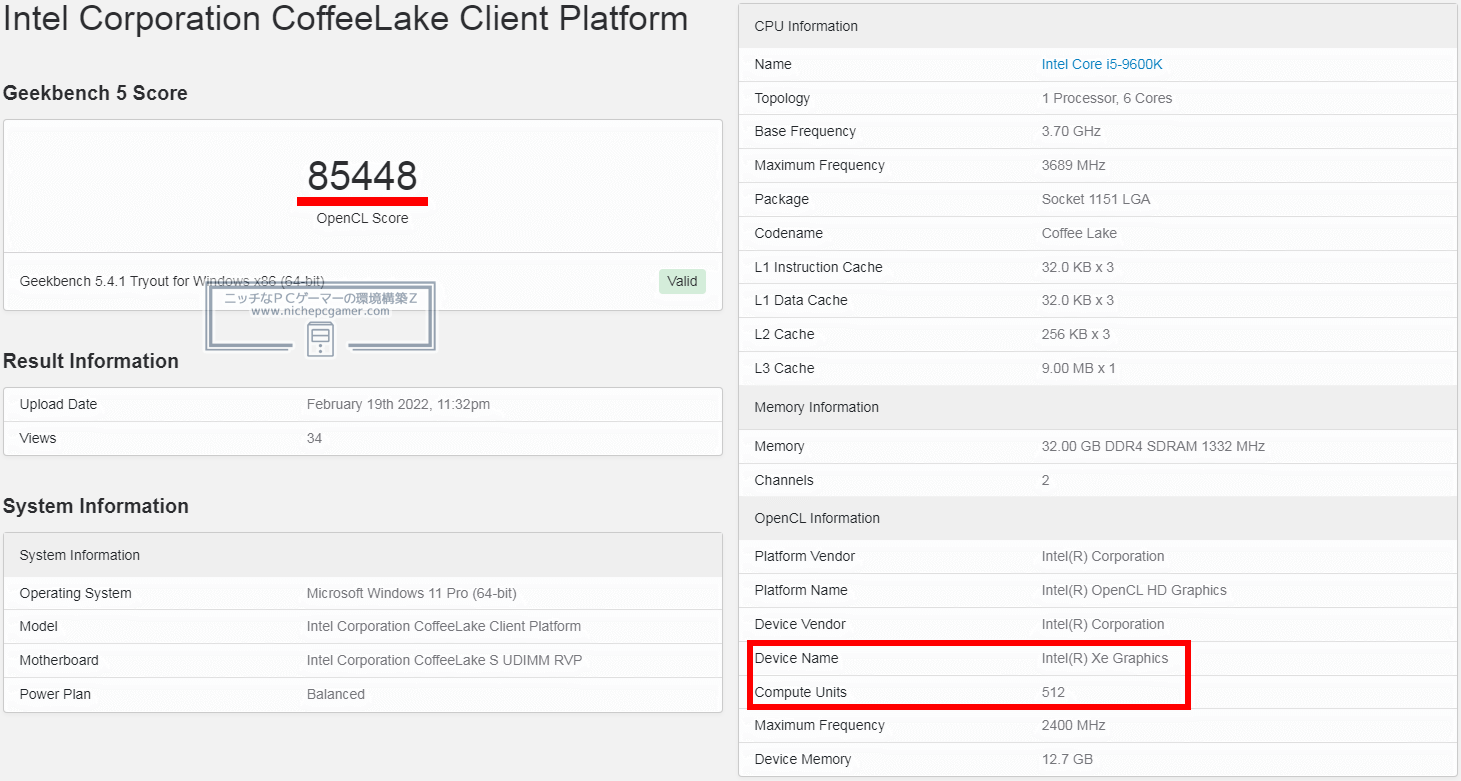1461x781 pixels.
Task: Click the green Valid badge
Action: (682, 281)
